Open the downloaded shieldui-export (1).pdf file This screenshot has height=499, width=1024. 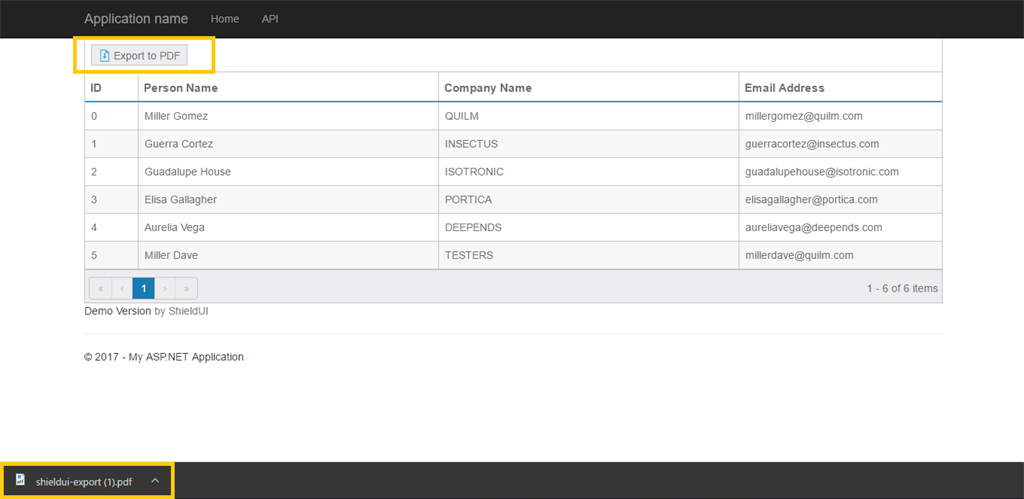click(x=84, y=482)
